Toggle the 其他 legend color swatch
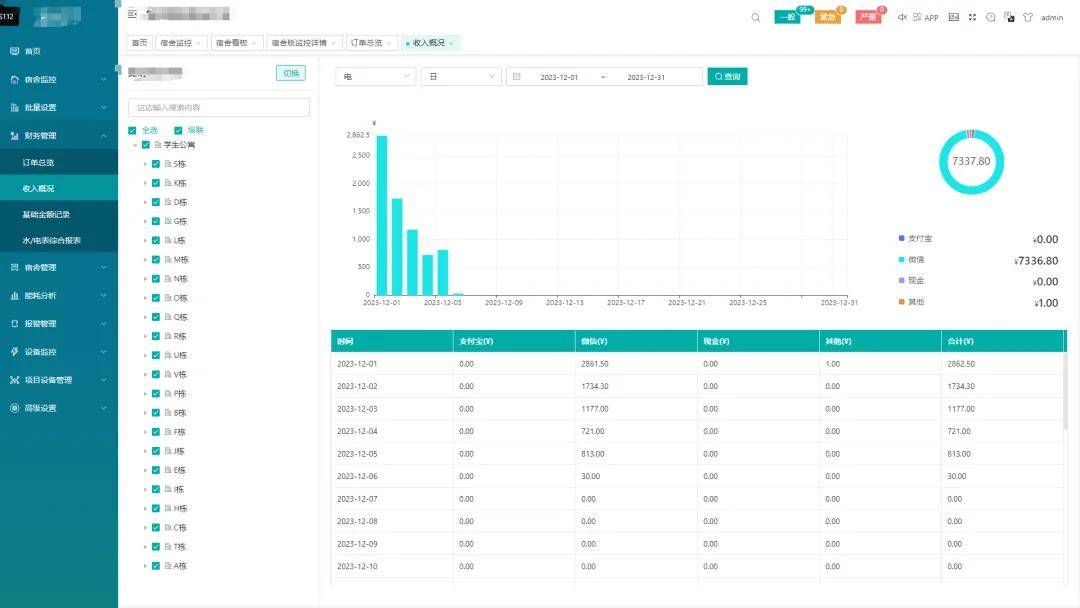Screen dimensions: 1080x608 click(902, 302)
